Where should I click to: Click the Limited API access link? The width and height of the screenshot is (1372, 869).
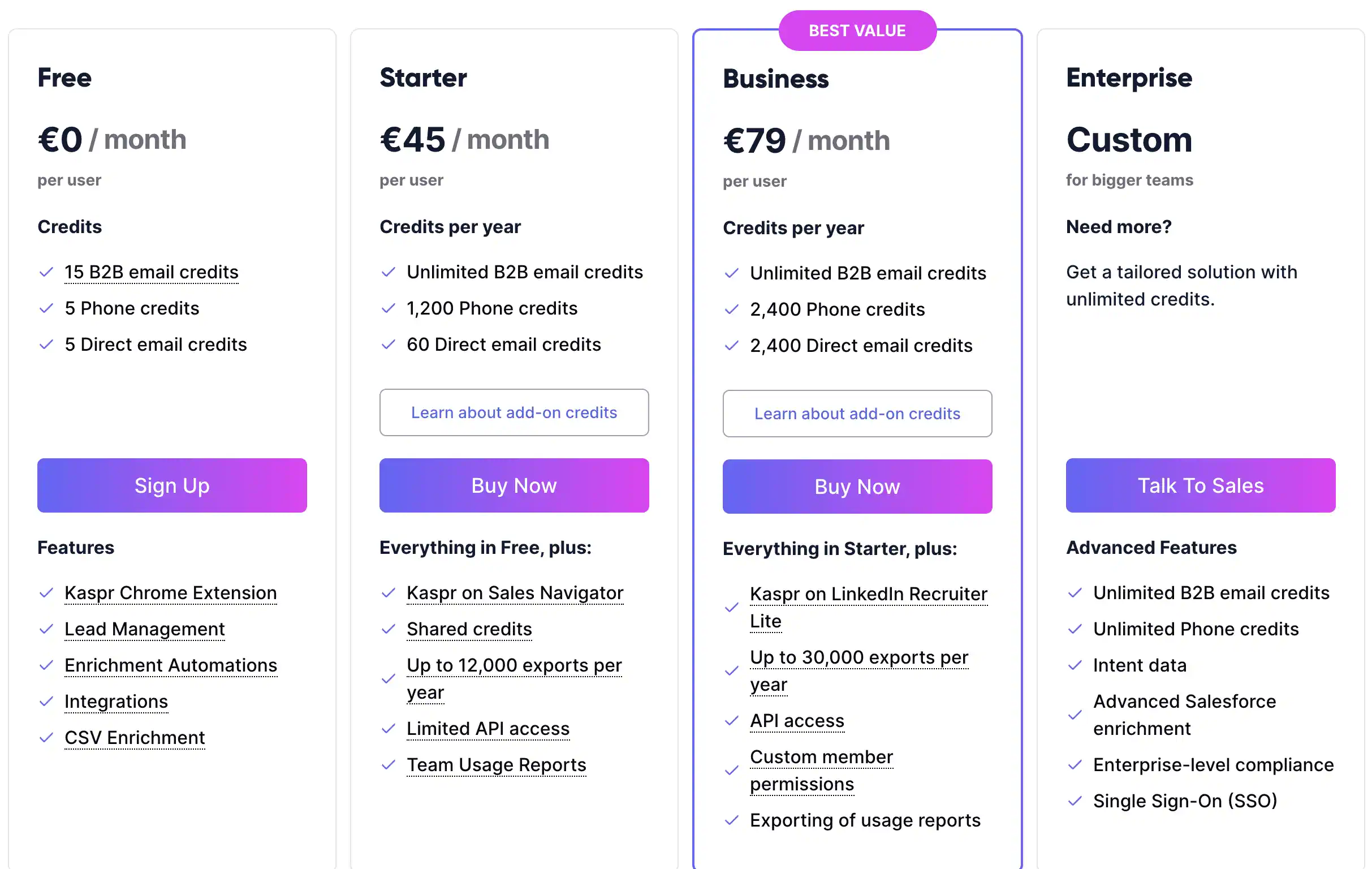pos(487,728)
